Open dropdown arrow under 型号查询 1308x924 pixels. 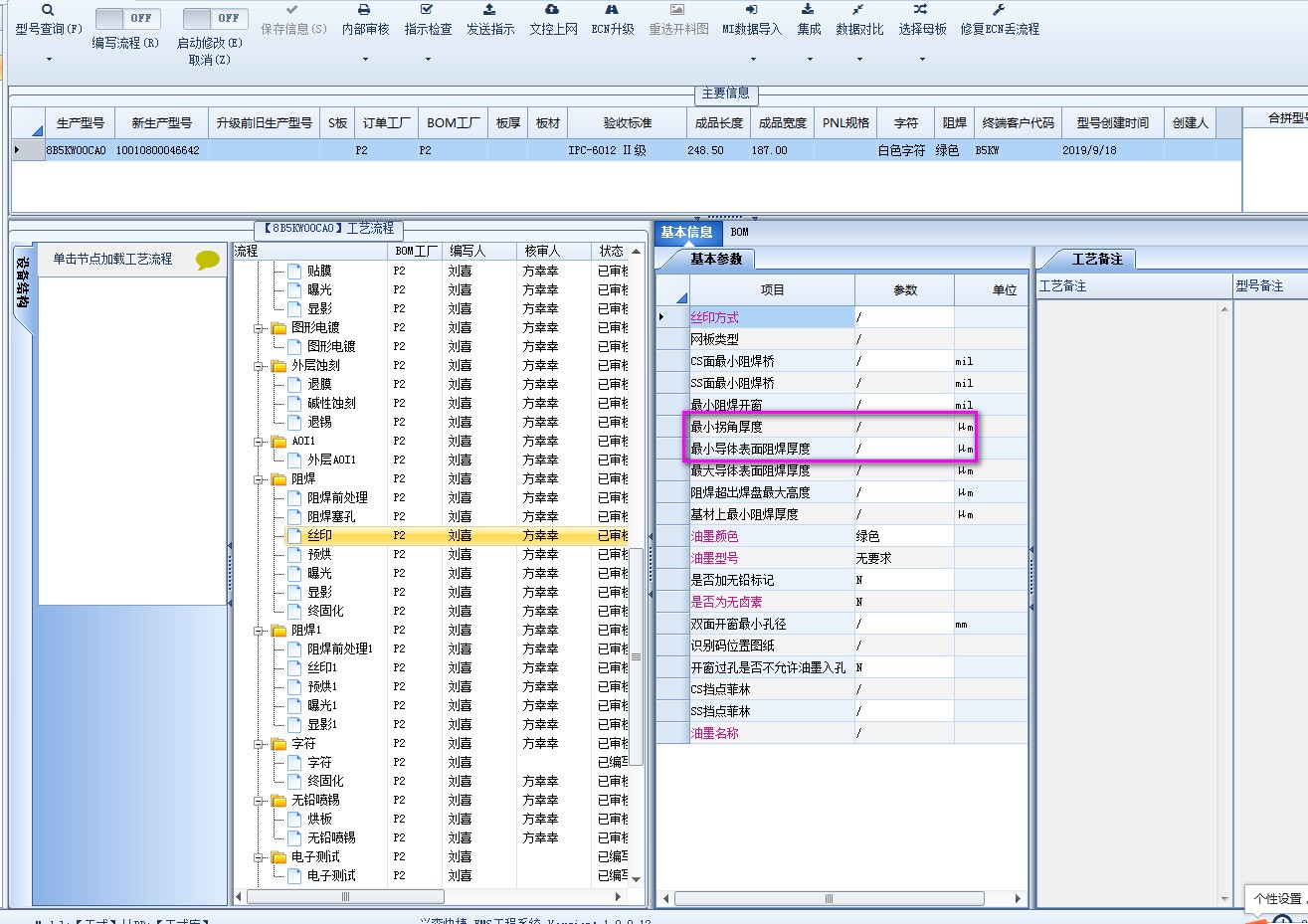(x=48, y=60)
